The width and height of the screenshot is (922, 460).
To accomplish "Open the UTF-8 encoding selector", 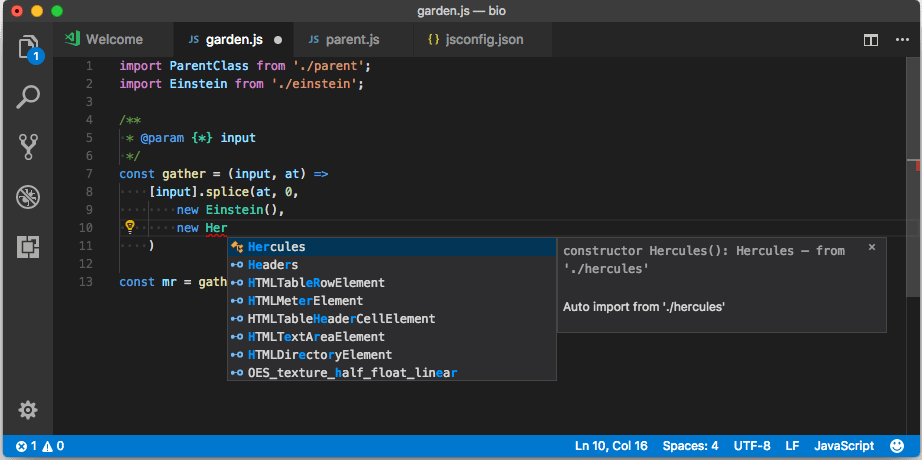I will (x=752, y=446).
